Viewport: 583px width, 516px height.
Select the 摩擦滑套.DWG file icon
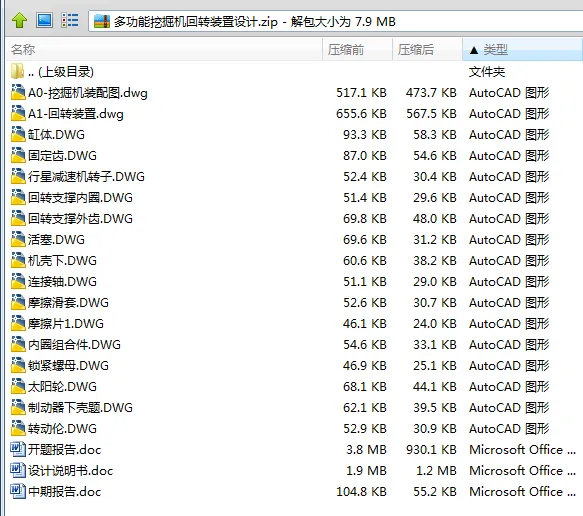[18, 302]
